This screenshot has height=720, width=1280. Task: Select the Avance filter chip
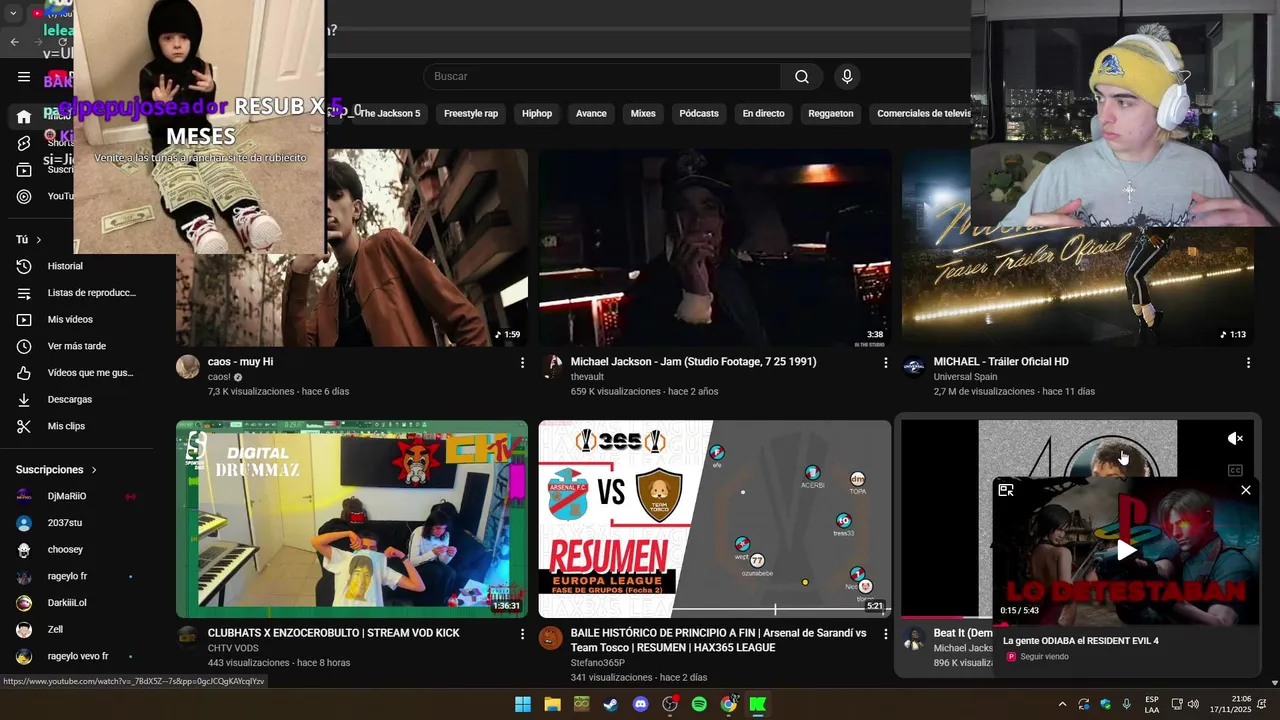point(591,114)
